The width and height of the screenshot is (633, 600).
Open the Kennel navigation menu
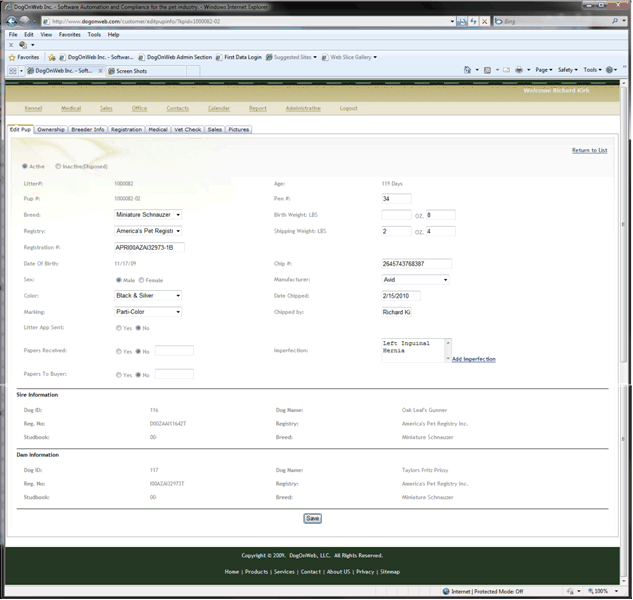(x=33, y=108)
